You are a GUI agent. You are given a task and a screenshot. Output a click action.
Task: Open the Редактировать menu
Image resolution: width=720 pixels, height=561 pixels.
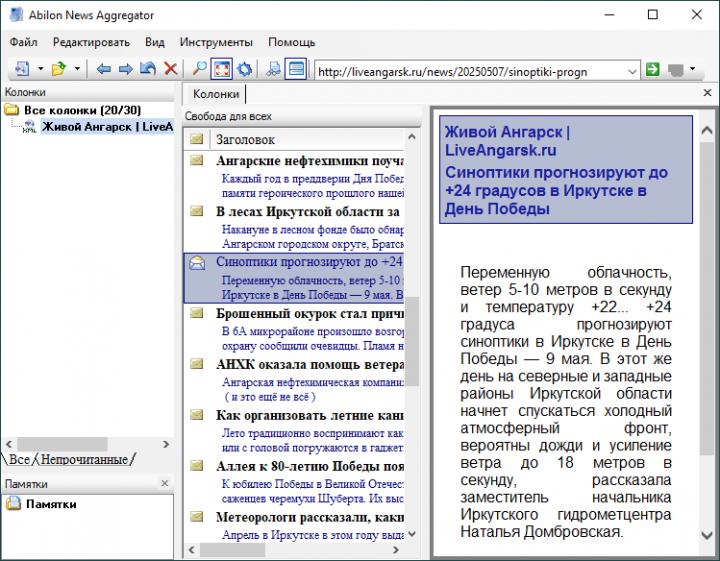click(x=91, y=42)
